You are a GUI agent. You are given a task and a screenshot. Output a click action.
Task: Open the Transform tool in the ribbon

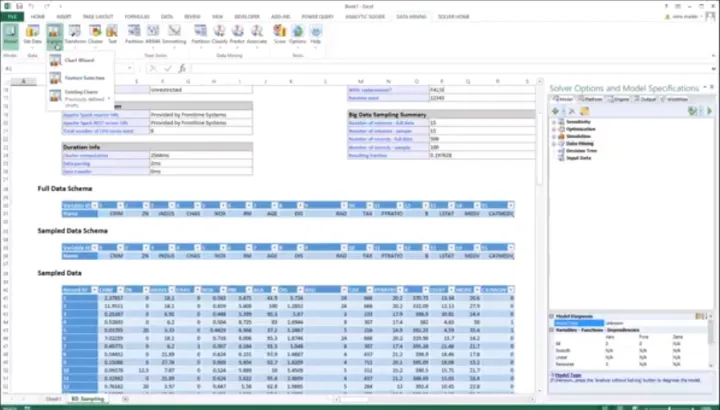coord(76,35)
